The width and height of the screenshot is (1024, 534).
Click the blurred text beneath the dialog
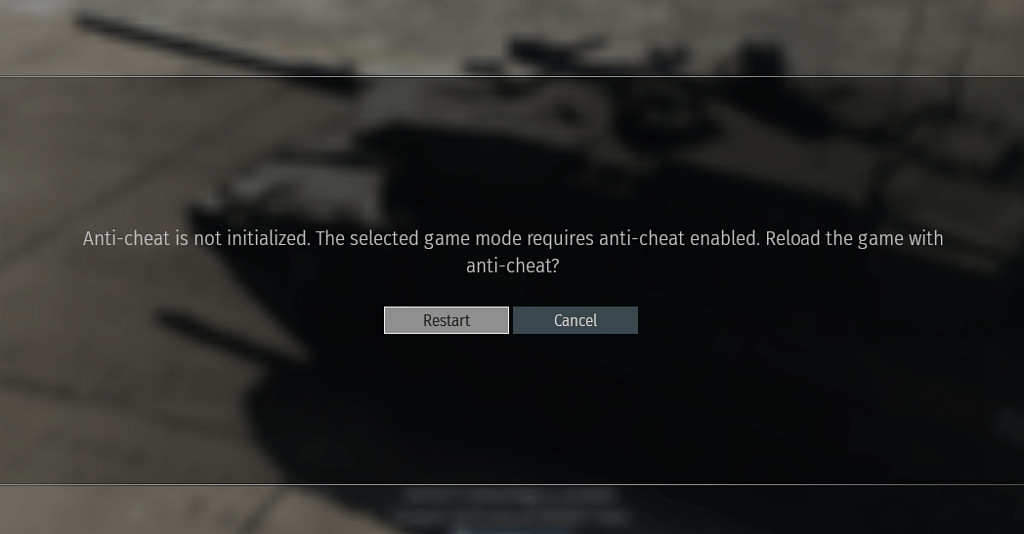pos(513,507)
